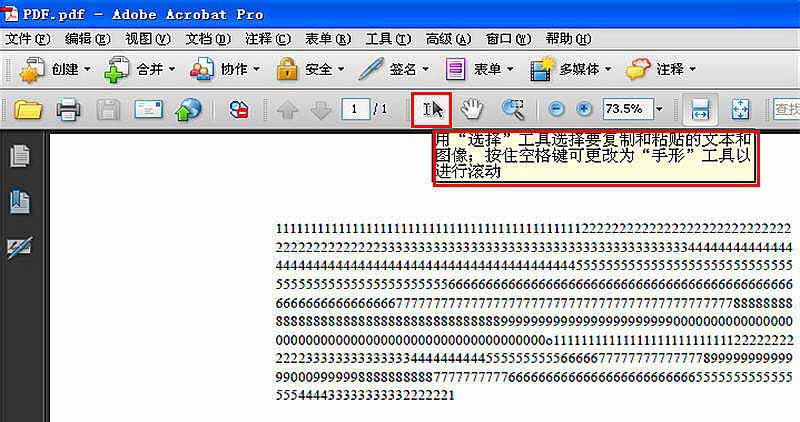Open the 注释 (Comments) menu in menu bar

(268, 39)
